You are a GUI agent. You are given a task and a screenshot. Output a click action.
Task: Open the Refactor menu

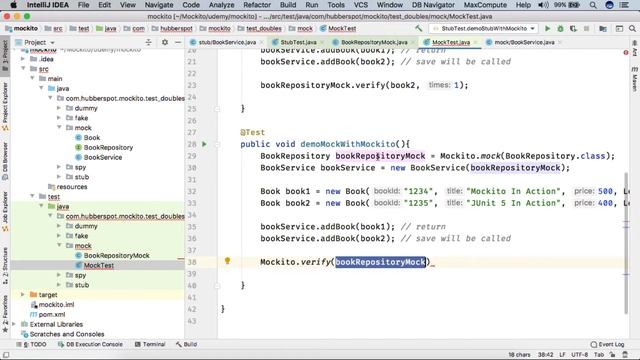(257, 5)
